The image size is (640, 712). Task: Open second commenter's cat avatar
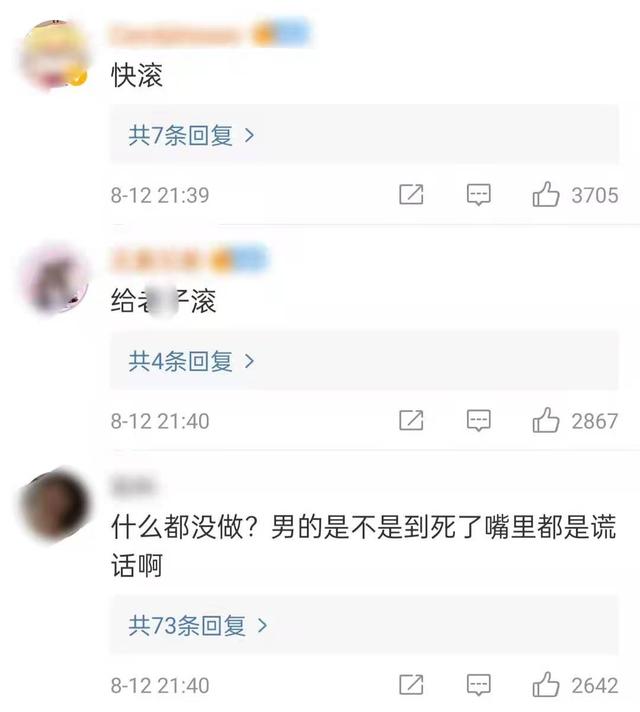coord(55,278)
